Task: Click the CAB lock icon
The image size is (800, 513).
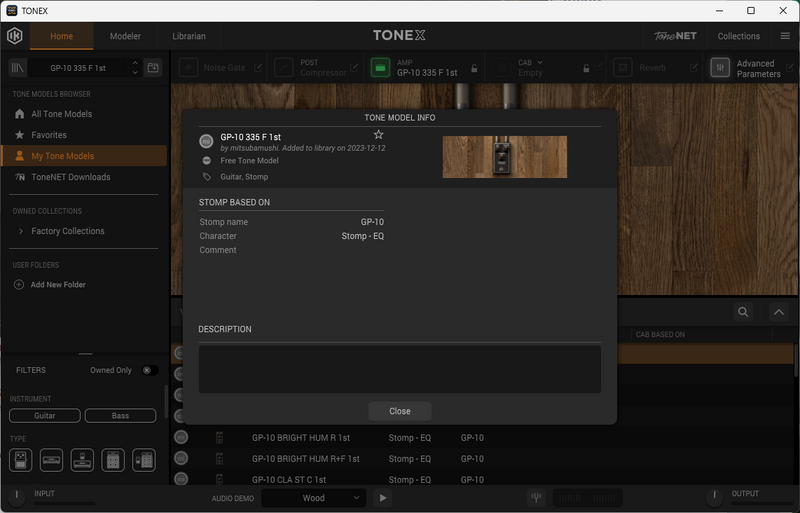Action: (586, 68)
